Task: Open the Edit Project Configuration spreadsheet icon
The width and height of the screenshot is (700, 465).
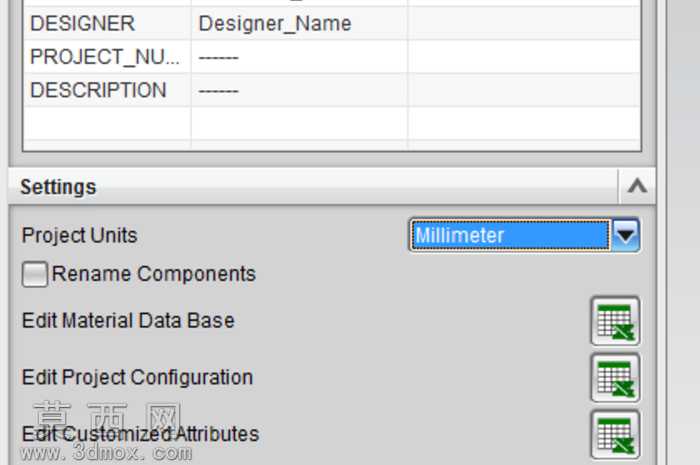Action: [x=615, y=378]
